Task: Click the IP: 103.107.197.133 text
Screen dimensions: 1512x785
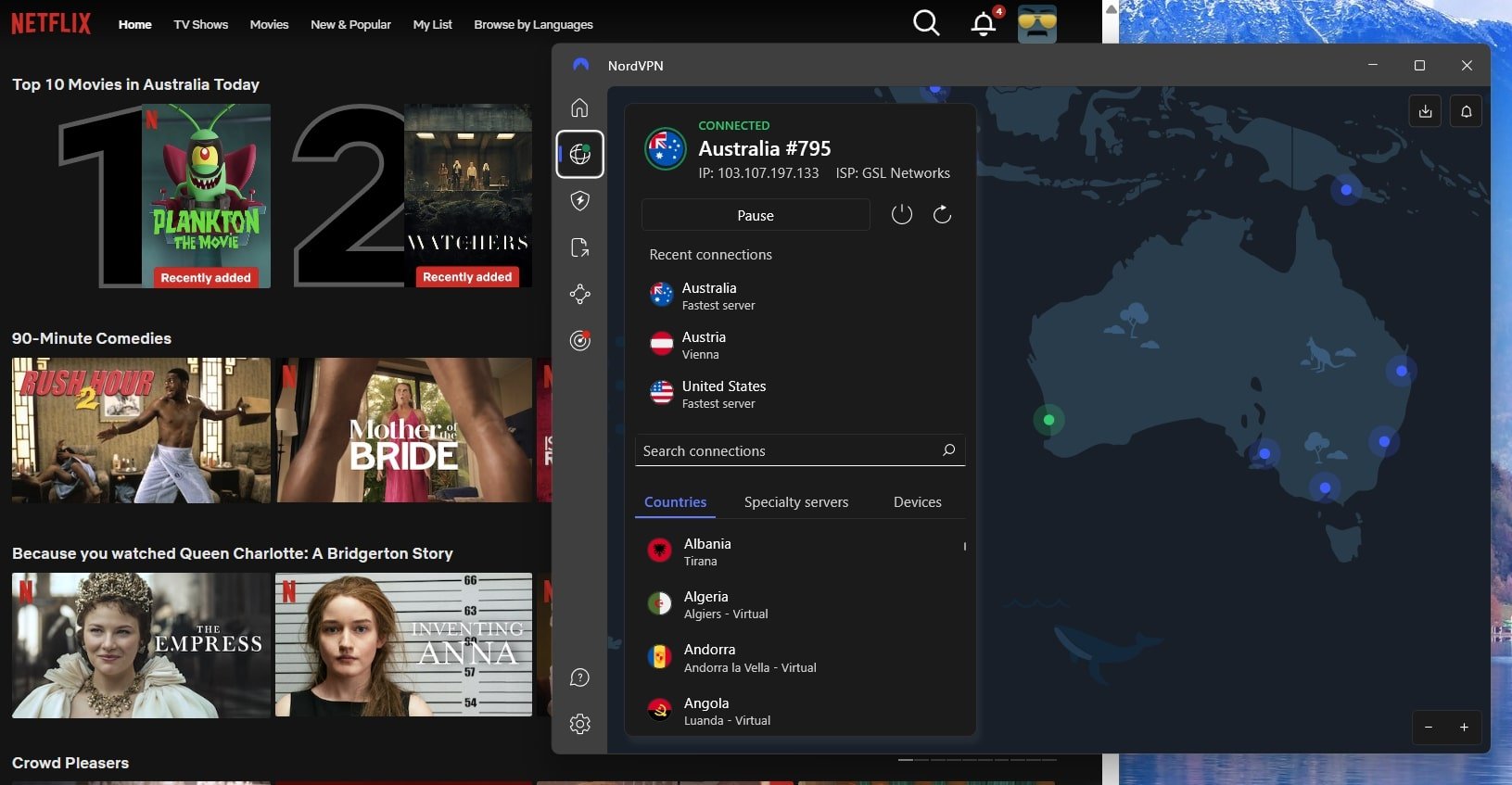Action: point(758,173)
